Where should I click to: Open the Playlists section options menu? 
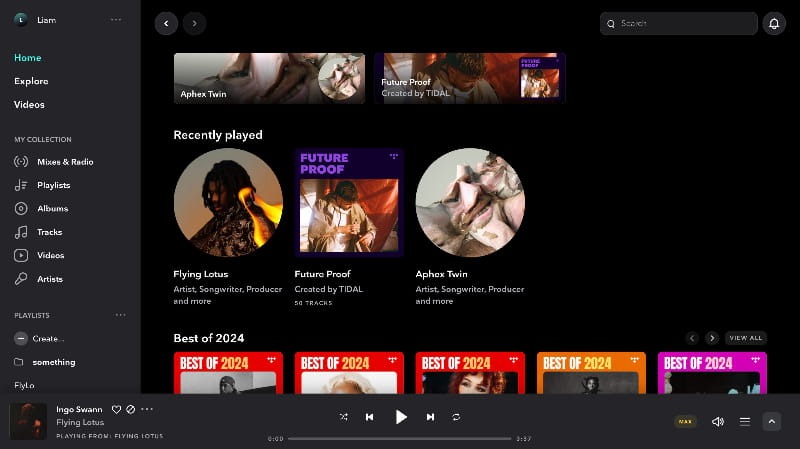[120, 315]
